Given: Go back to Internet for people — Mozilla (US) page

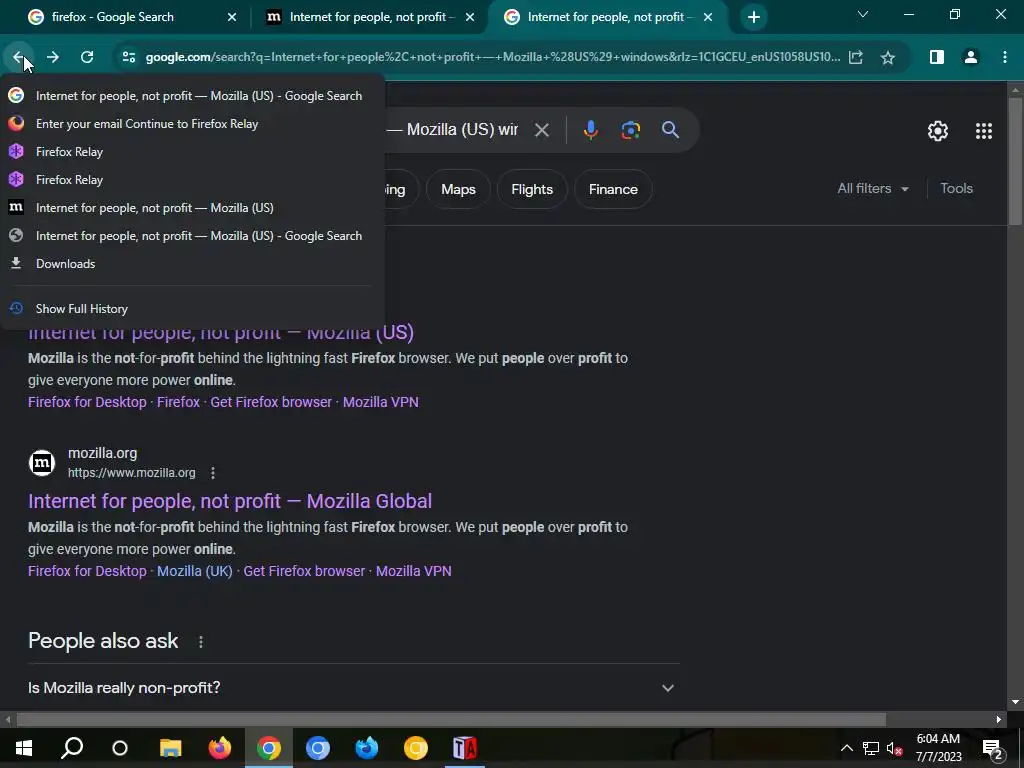Looking at the screenshot, I should (193, 208).
